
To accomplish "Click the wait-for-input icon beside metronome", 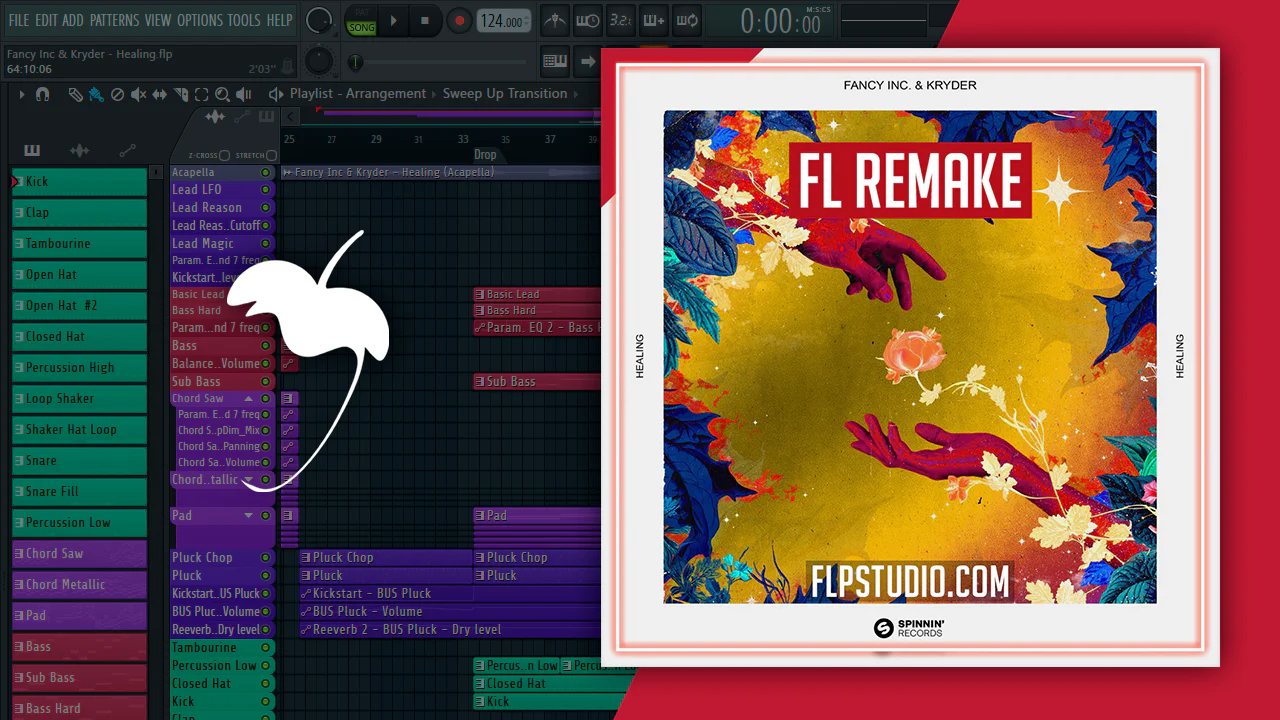I will click(588, 20).
